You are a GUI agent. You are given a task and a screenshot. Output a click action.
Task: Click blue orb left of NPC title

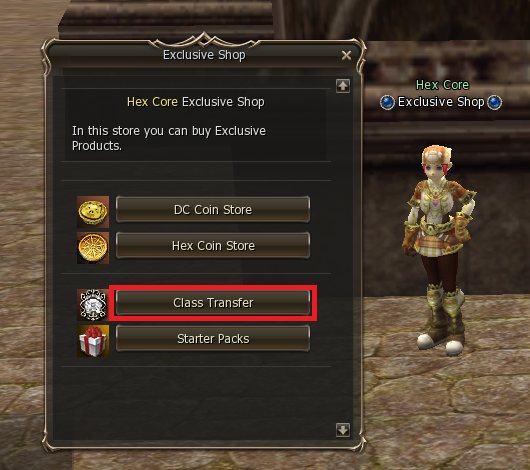pyautogui.click(x=387, y=102)
